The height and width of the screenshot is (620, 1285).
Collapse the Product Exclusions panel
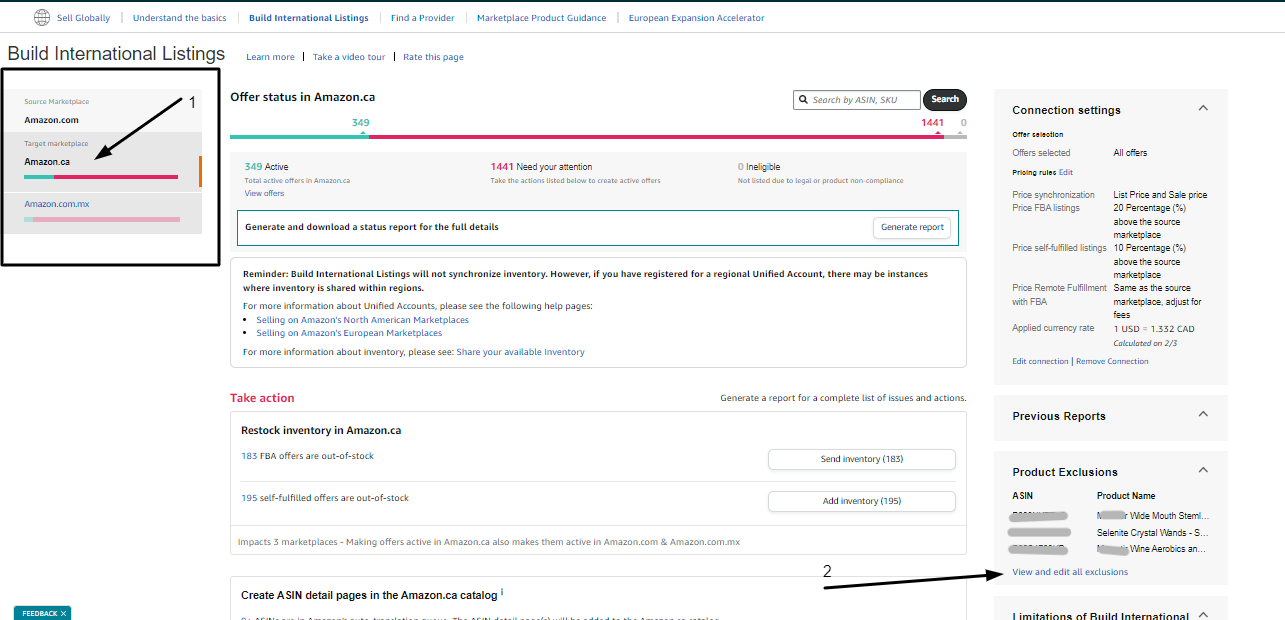[1203, 470]
